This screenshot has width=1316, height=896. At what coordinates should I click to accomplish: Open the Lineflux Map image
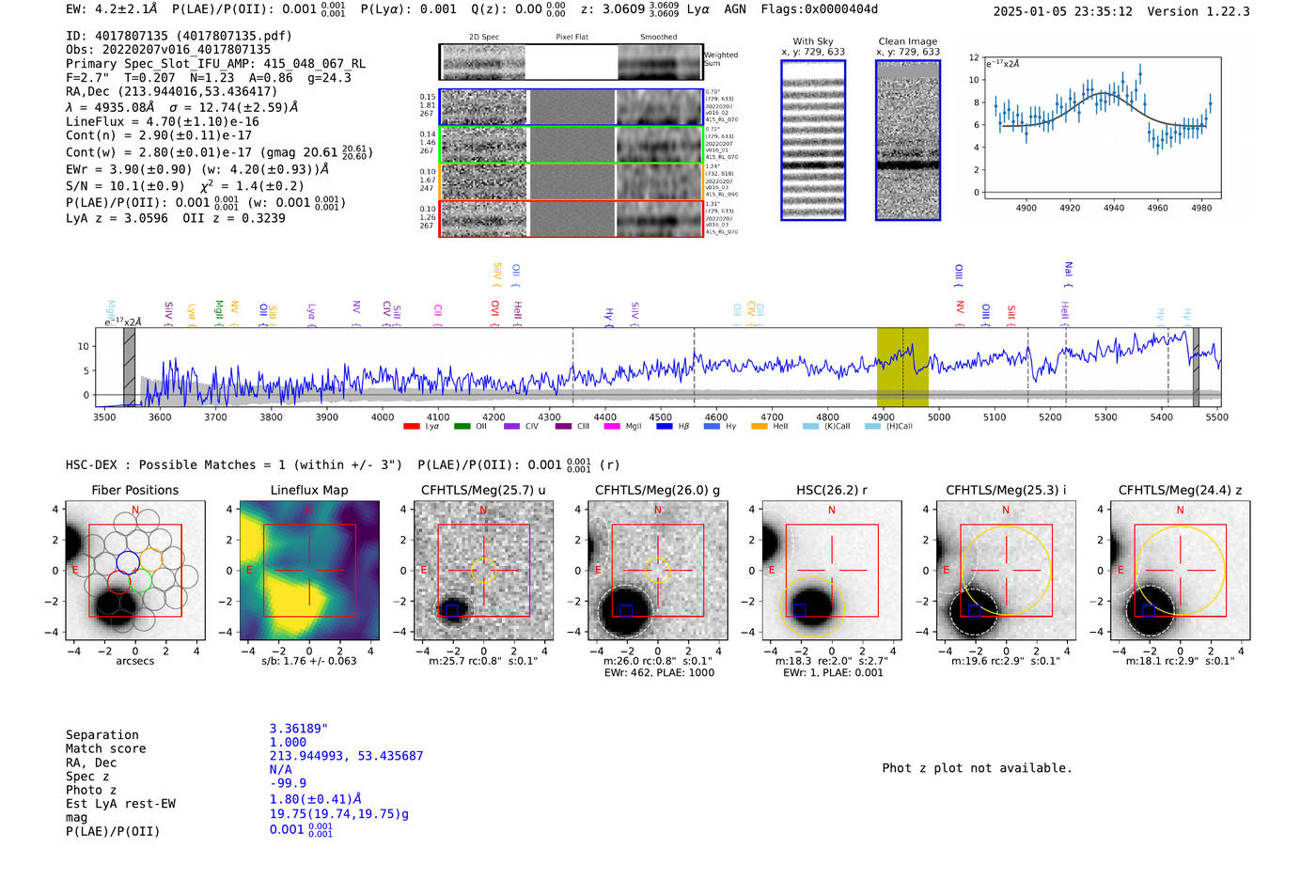[x=309, y=571]
